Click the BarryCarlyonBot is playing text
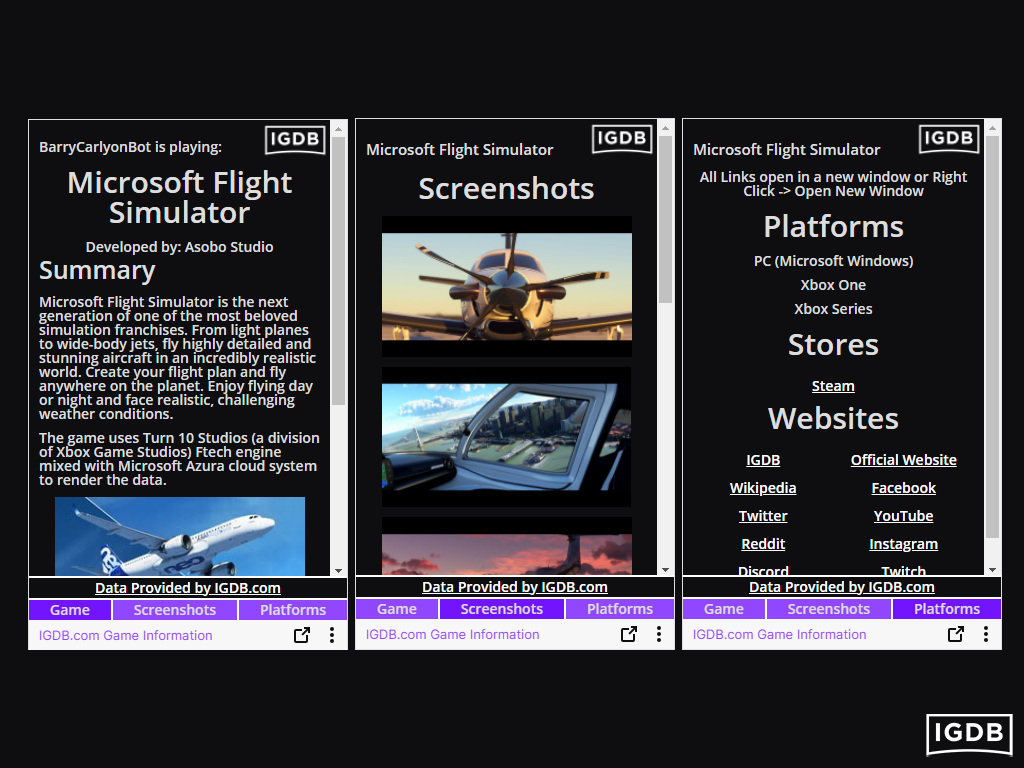Image resolution: width=1024 pixels, height=768 pixels. pyautogui.click(x=131, y=147)
